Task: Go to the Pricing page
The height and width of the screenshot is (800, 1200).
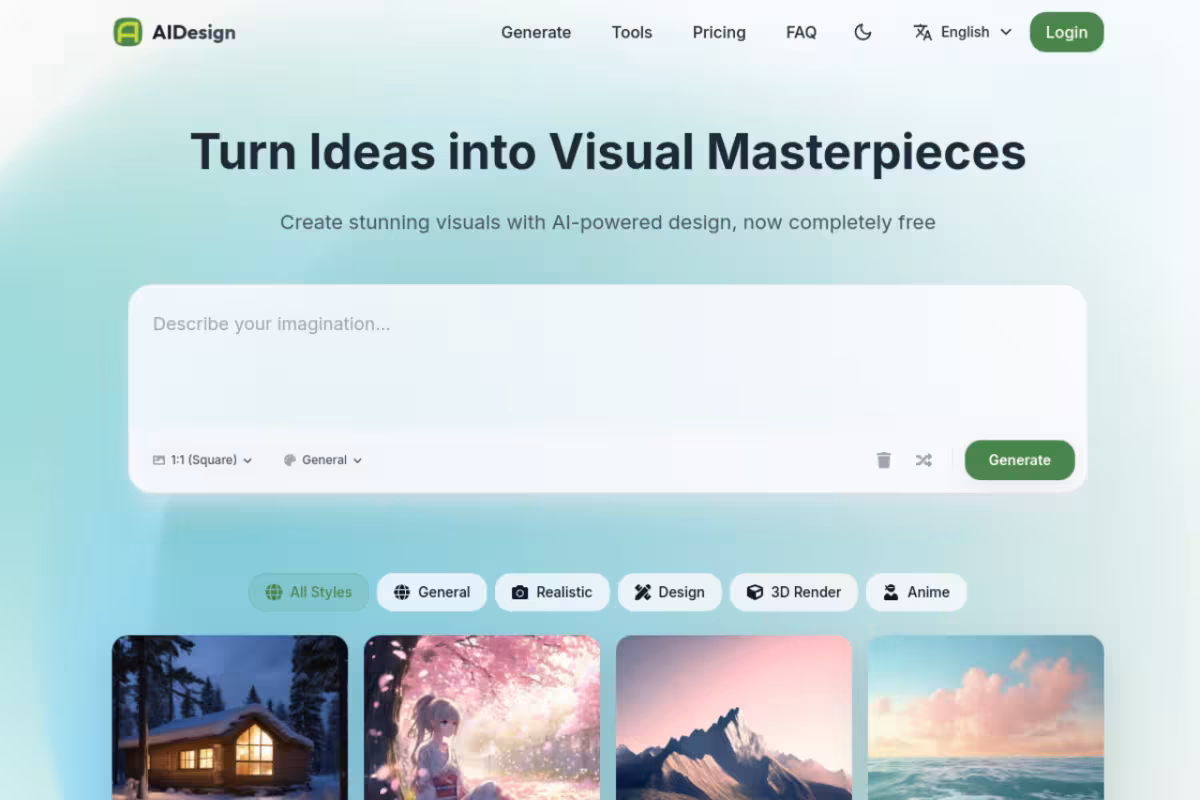Action: [719, 32]
